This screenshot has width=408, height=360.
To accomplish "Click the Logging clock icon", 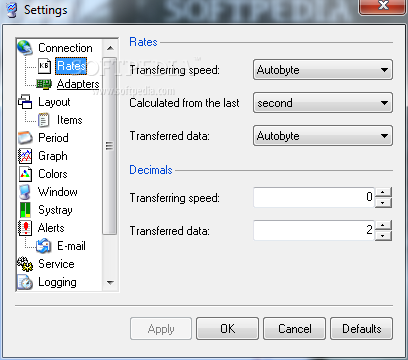I will tap(25, 282).
